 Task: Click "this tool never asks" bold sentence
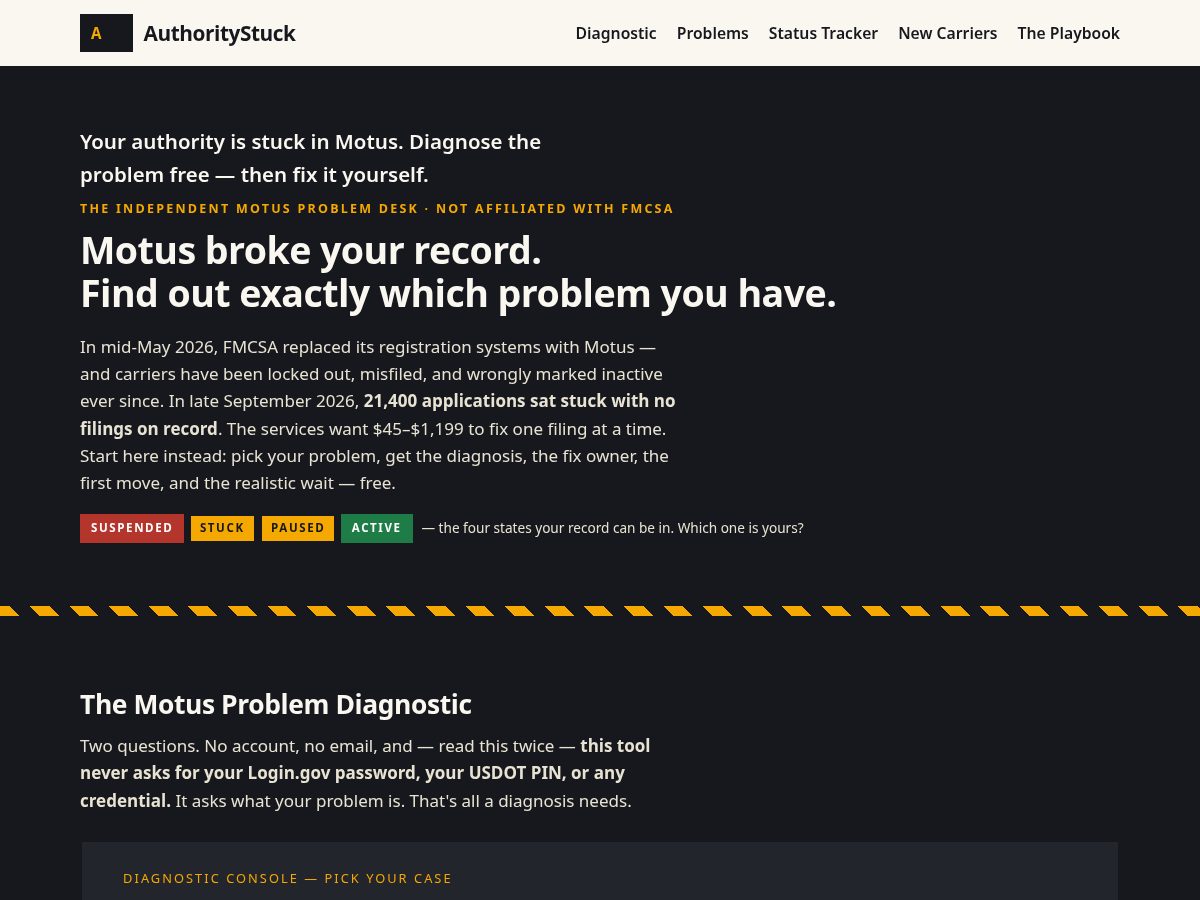point(365,773)
